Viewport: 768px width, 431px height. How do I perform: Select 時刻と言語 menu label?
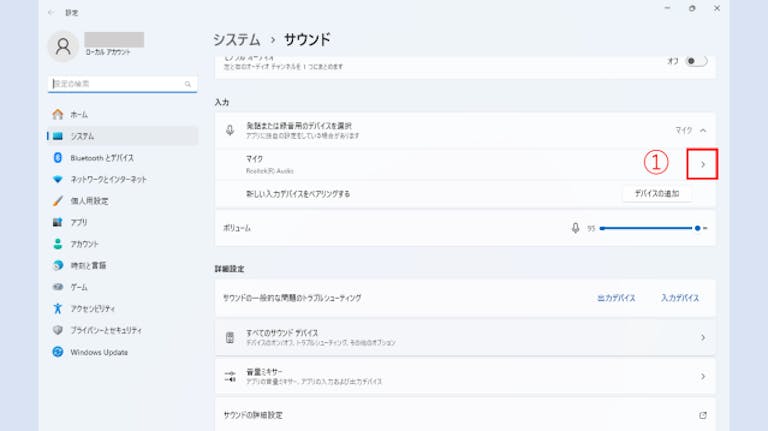point(88,265)
